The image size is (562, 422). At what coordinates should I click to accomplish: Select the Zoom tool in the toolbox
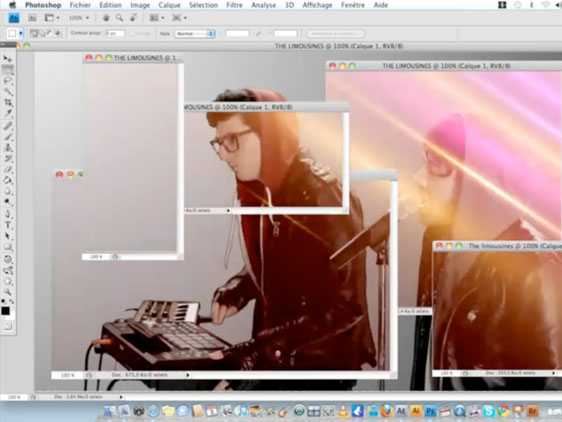7,292
